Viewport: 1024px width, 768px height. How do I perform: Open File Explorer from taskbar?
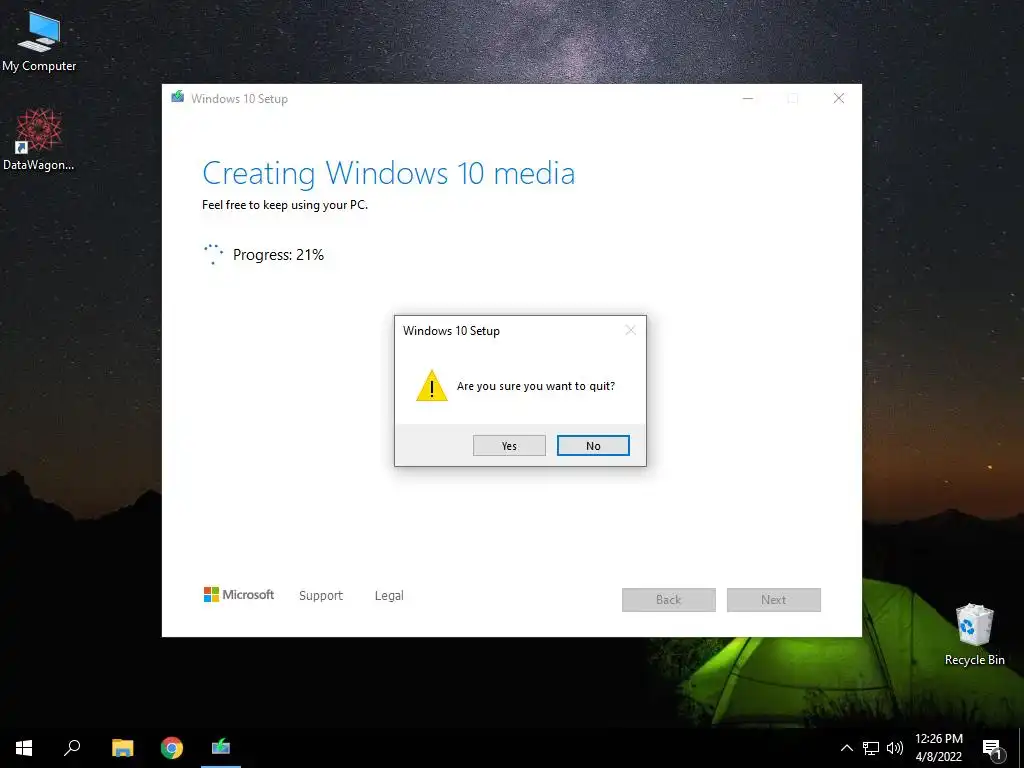click(122, 748)
